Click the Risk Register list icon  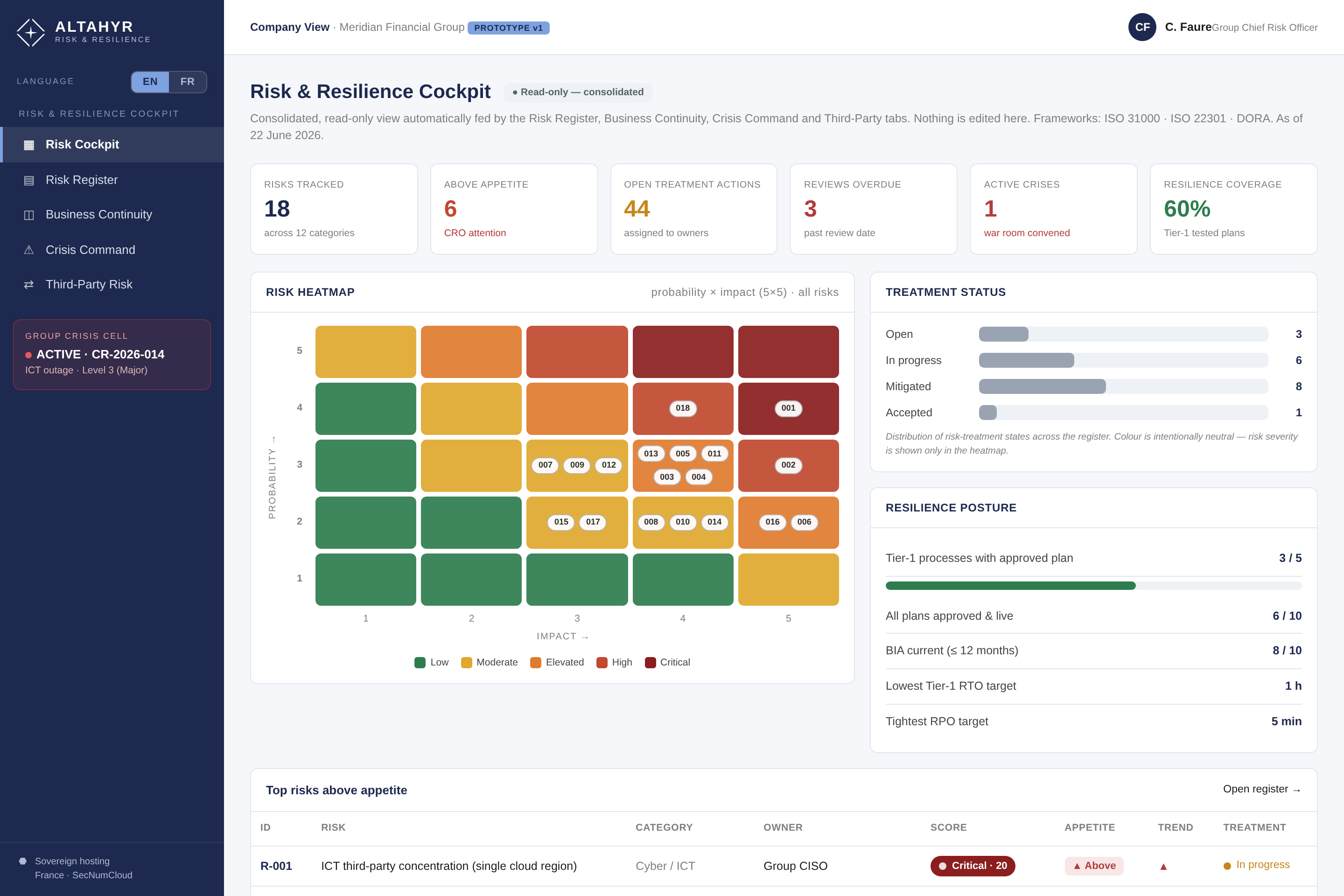(x=28, y=181)
